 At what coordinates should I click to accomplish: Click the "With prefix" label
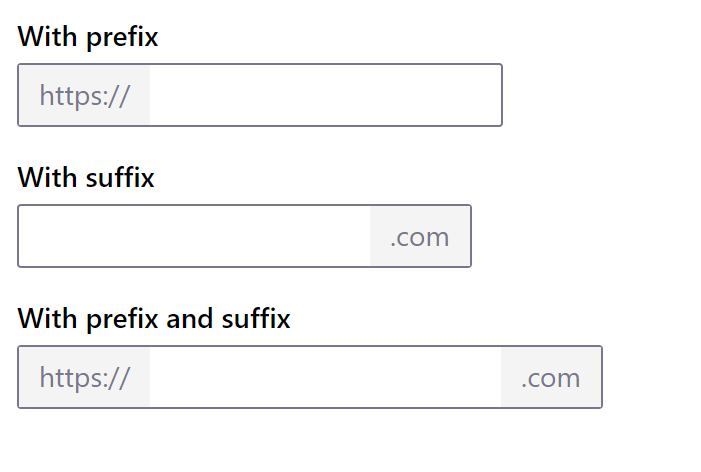[88, 37]
